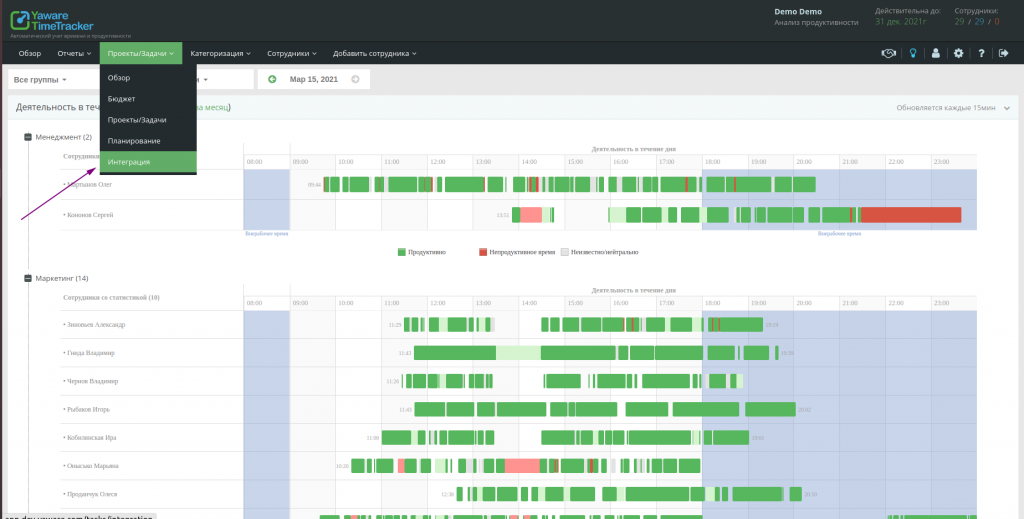Go to previous day with green arrow
This screenshot has width=1024, height=519.
click(x=272, y=79)
